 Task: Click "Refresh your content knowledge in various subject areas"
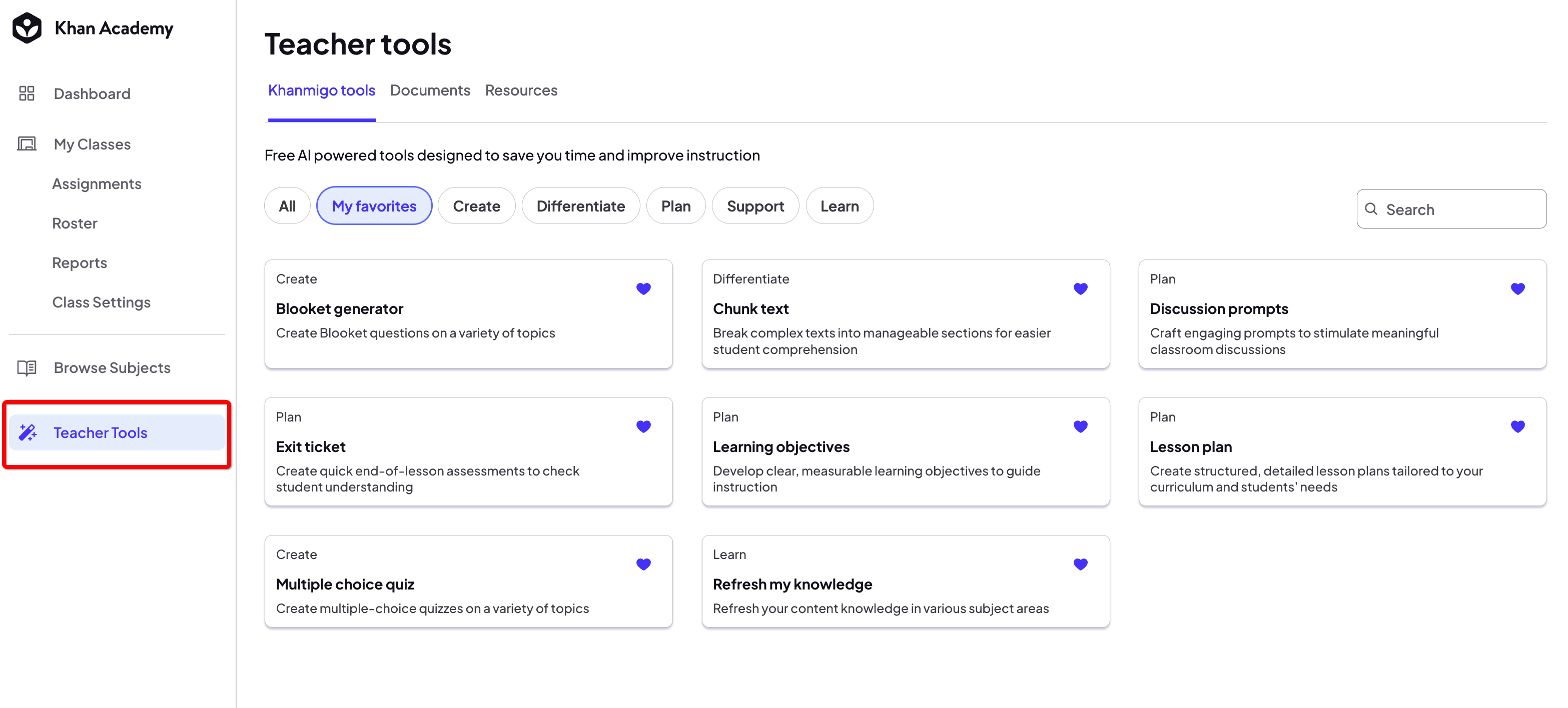881,609
